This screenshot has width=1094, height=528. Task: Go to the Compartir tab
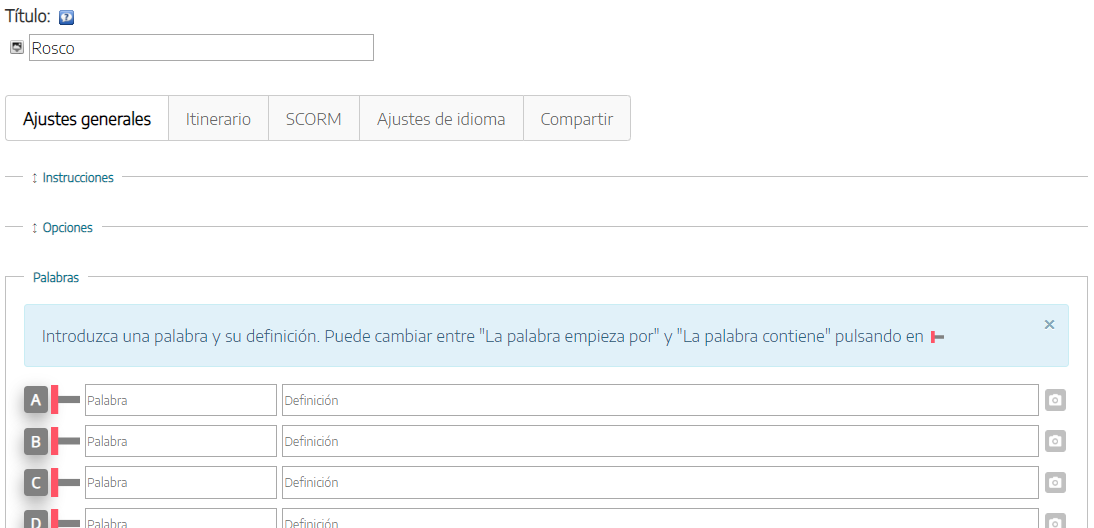pos(576,119)
